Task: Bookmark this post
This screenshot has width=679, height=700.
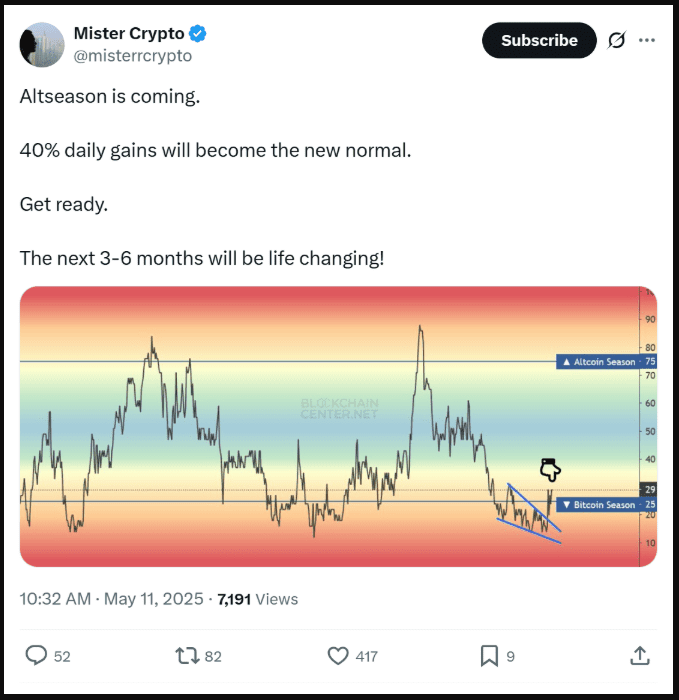Action: click(x=489, y=655)
